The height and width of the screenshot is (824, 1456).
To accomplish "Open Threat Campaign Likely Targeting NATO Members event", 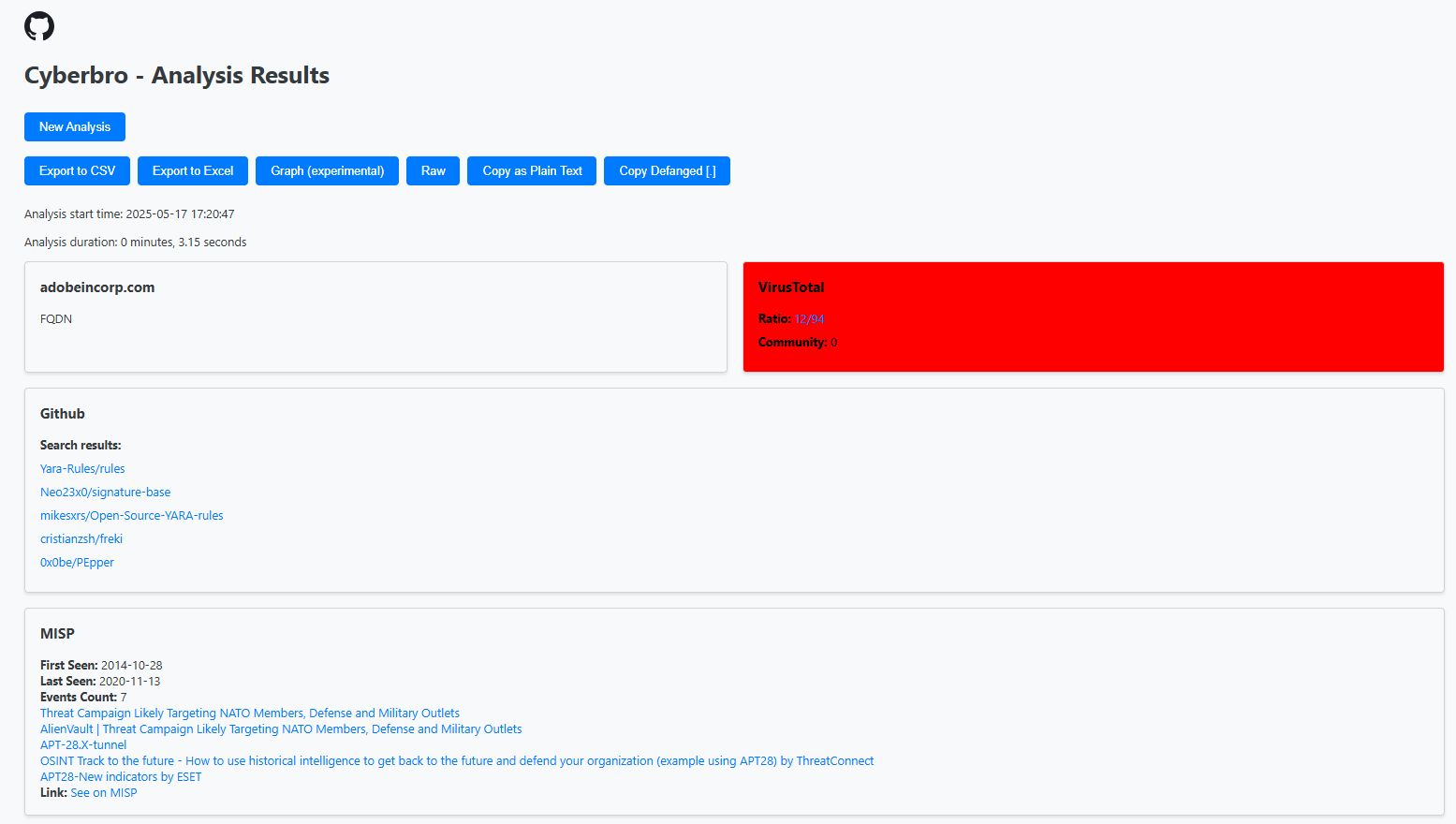I will (250, 714).
